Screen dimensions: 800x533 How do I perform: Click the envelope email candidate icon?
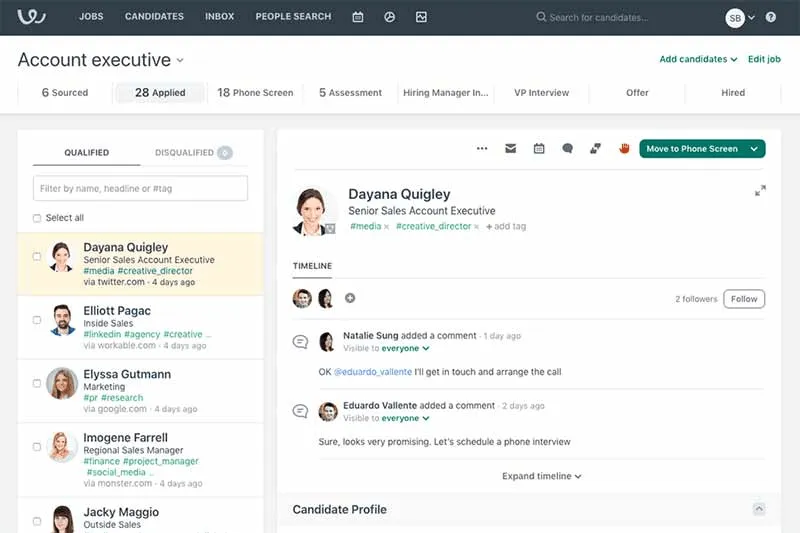pos(511,148)
